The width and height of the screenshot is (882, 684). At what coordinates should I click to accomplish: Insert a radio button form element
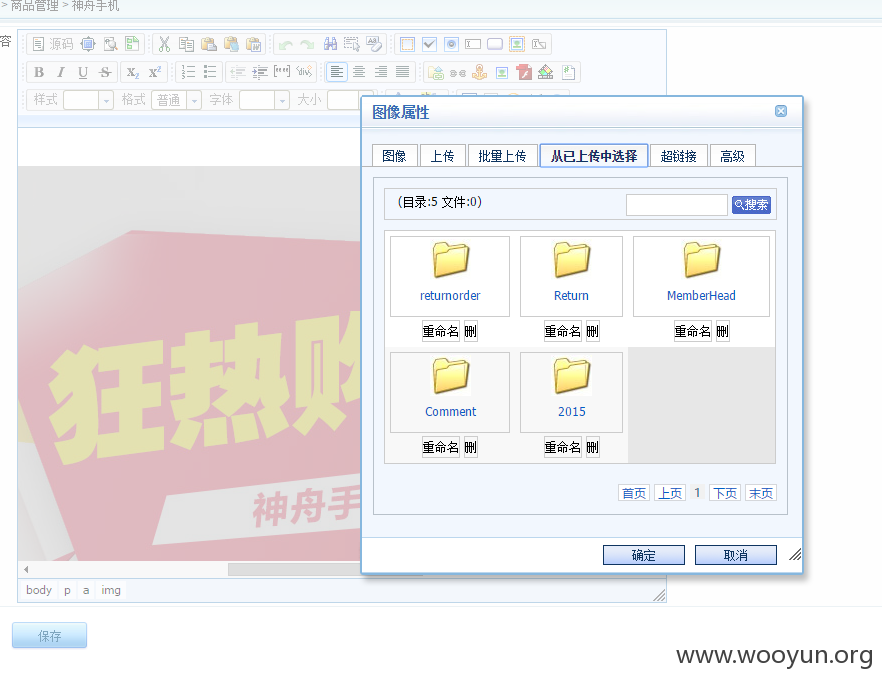point(451,44)
